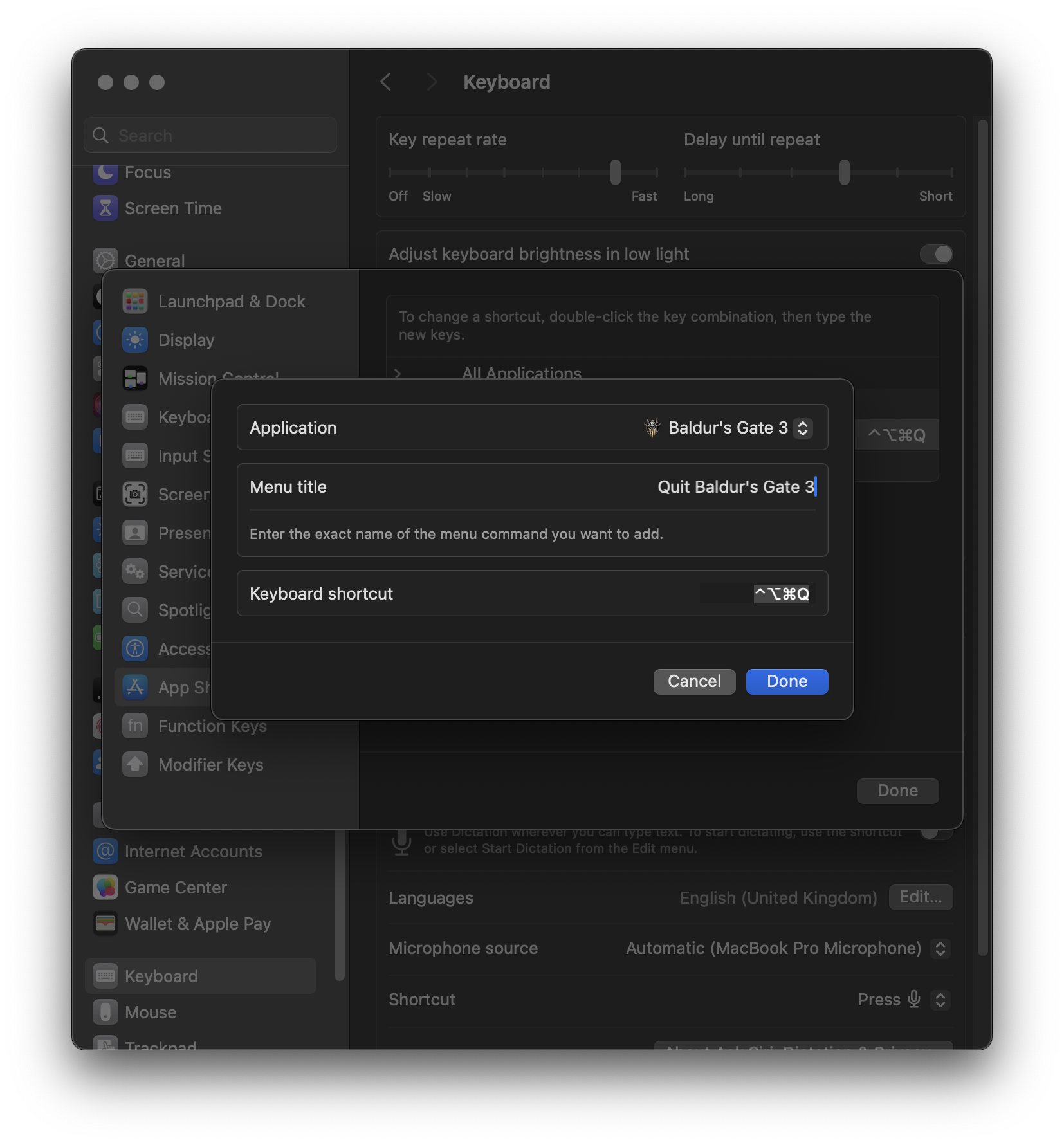This screenshot has width=1064, height=1145.
Task: Go back with the left chevron
Action: [x=386, y=82]
